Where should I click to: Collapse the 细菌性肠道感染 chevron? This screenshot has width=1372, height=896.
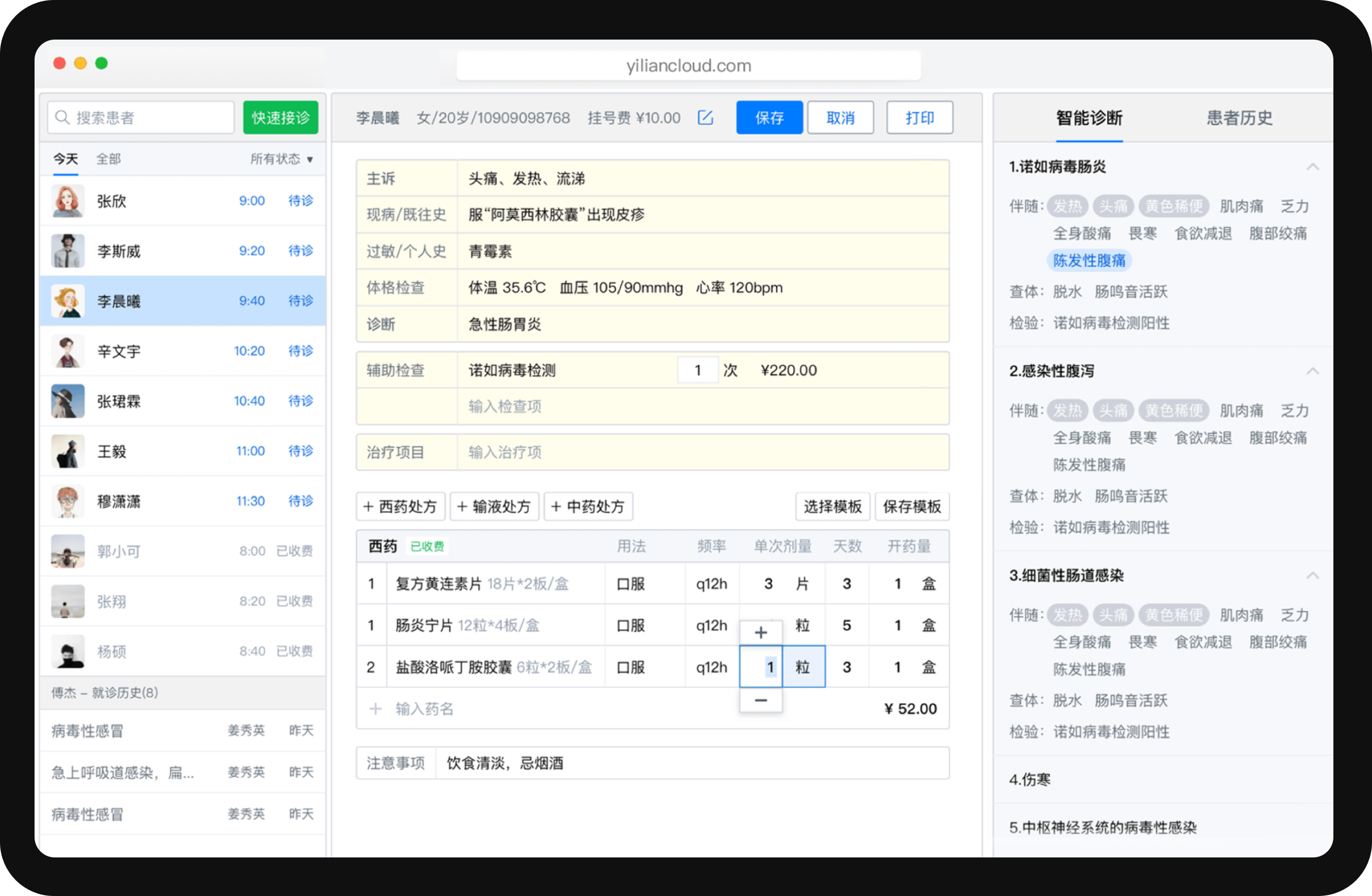coord(1312,575)
